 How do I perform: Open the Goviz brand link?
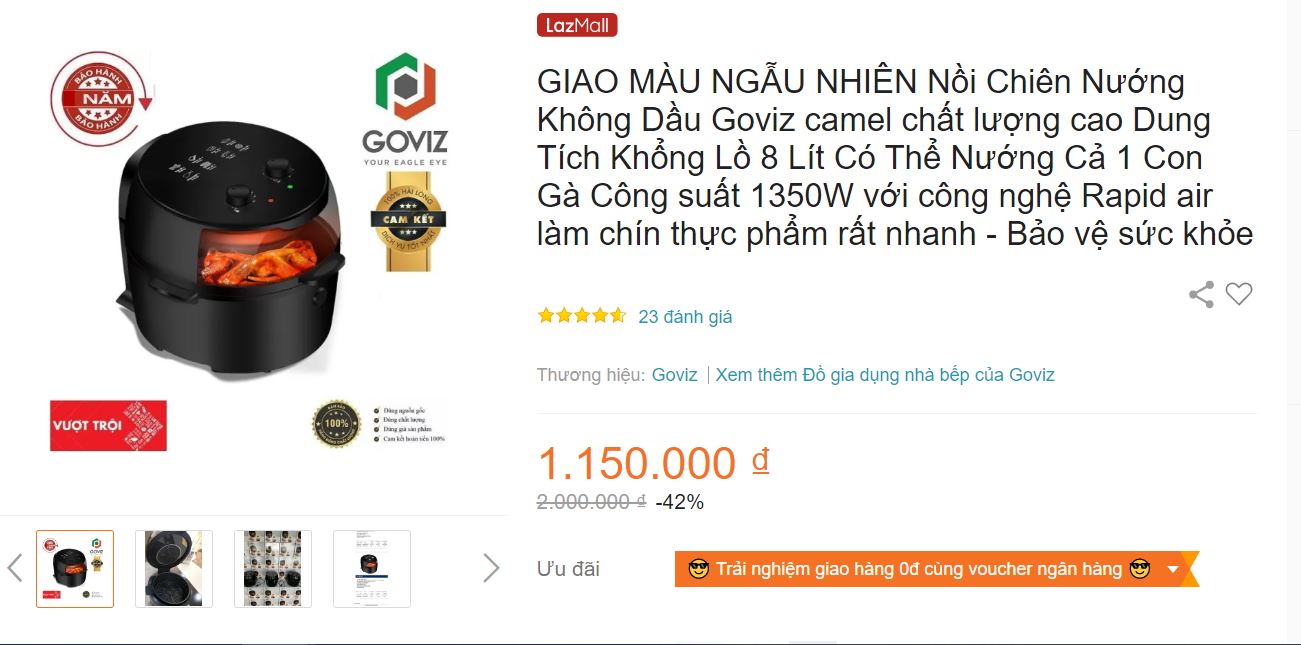tap(675, 375)
